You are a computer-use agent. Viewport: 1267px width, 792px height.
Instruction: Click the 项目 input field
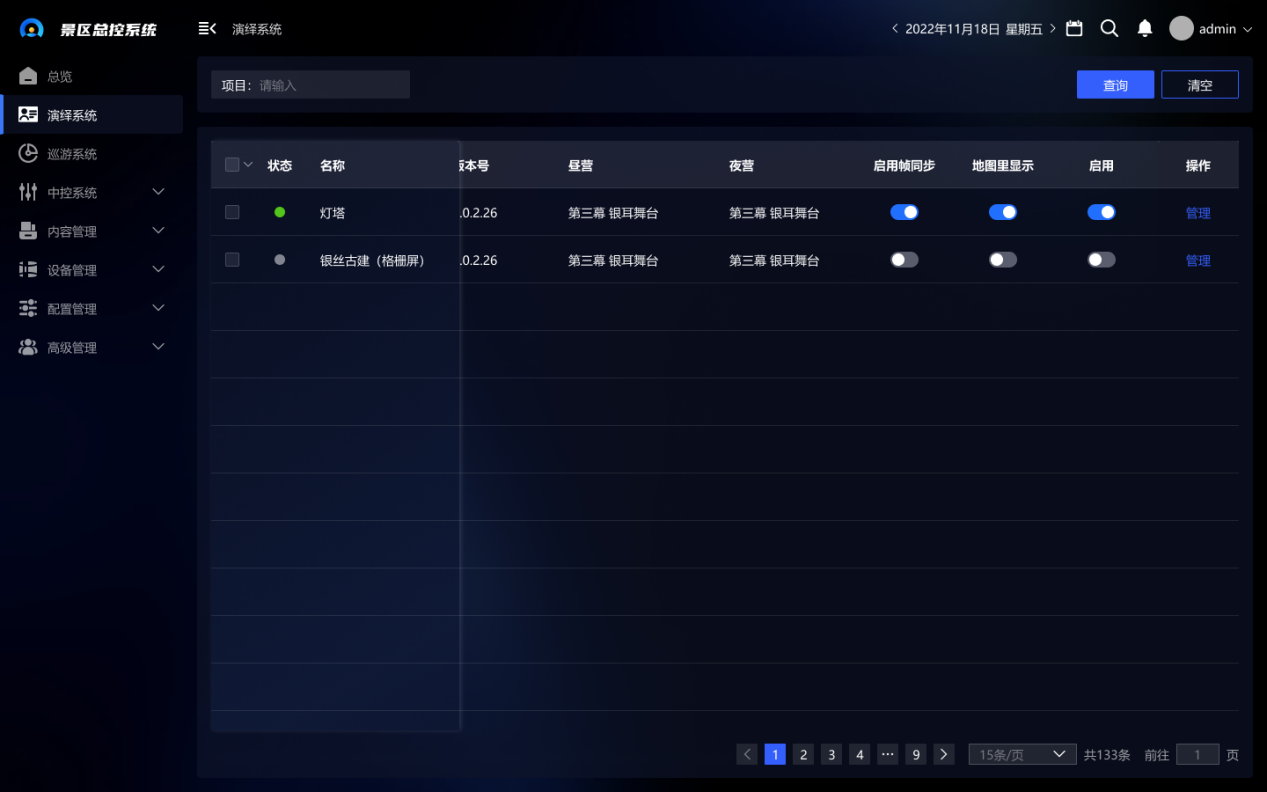tap(330, 85)
